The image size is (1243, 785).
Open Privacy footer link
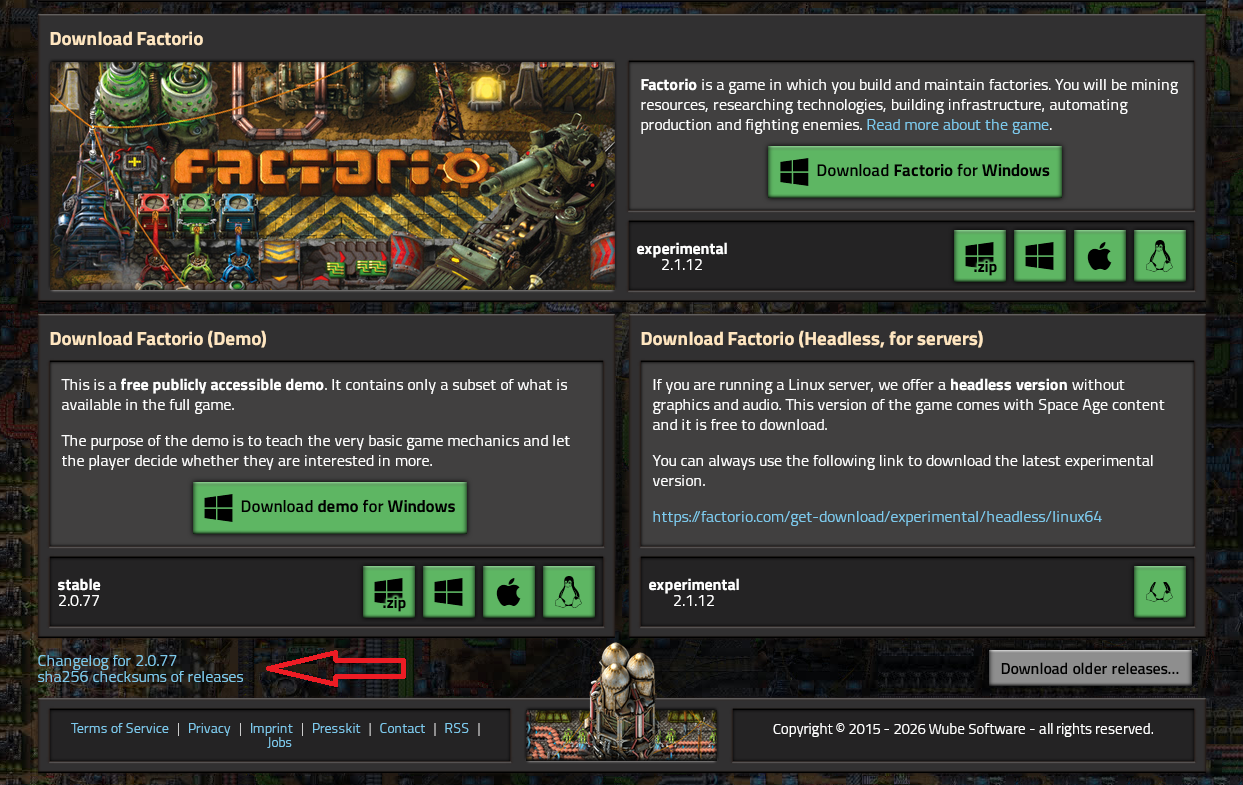209,729
